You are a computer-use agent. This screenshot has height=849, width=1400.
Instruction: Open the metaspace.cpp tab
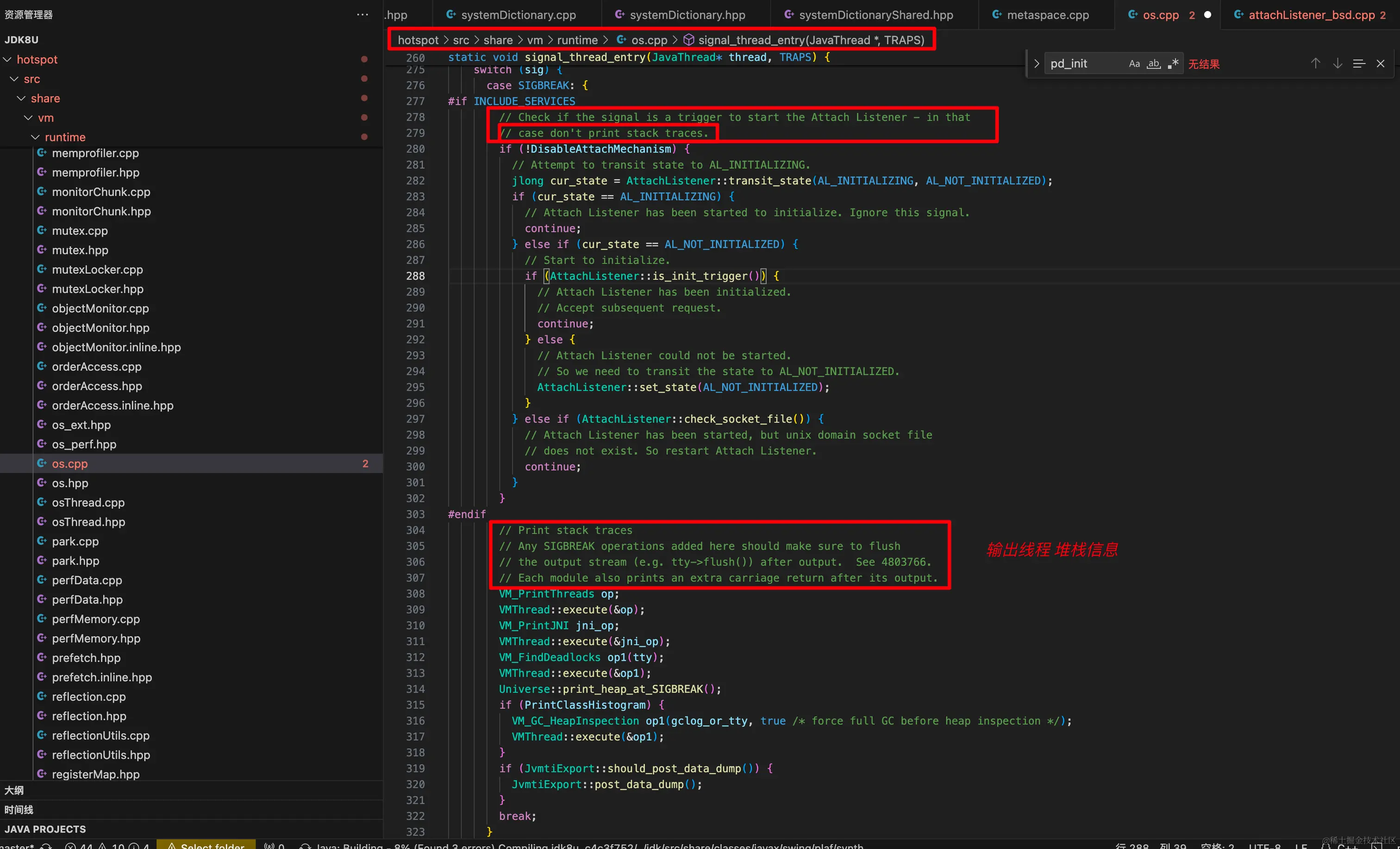tap(1047, 15)
